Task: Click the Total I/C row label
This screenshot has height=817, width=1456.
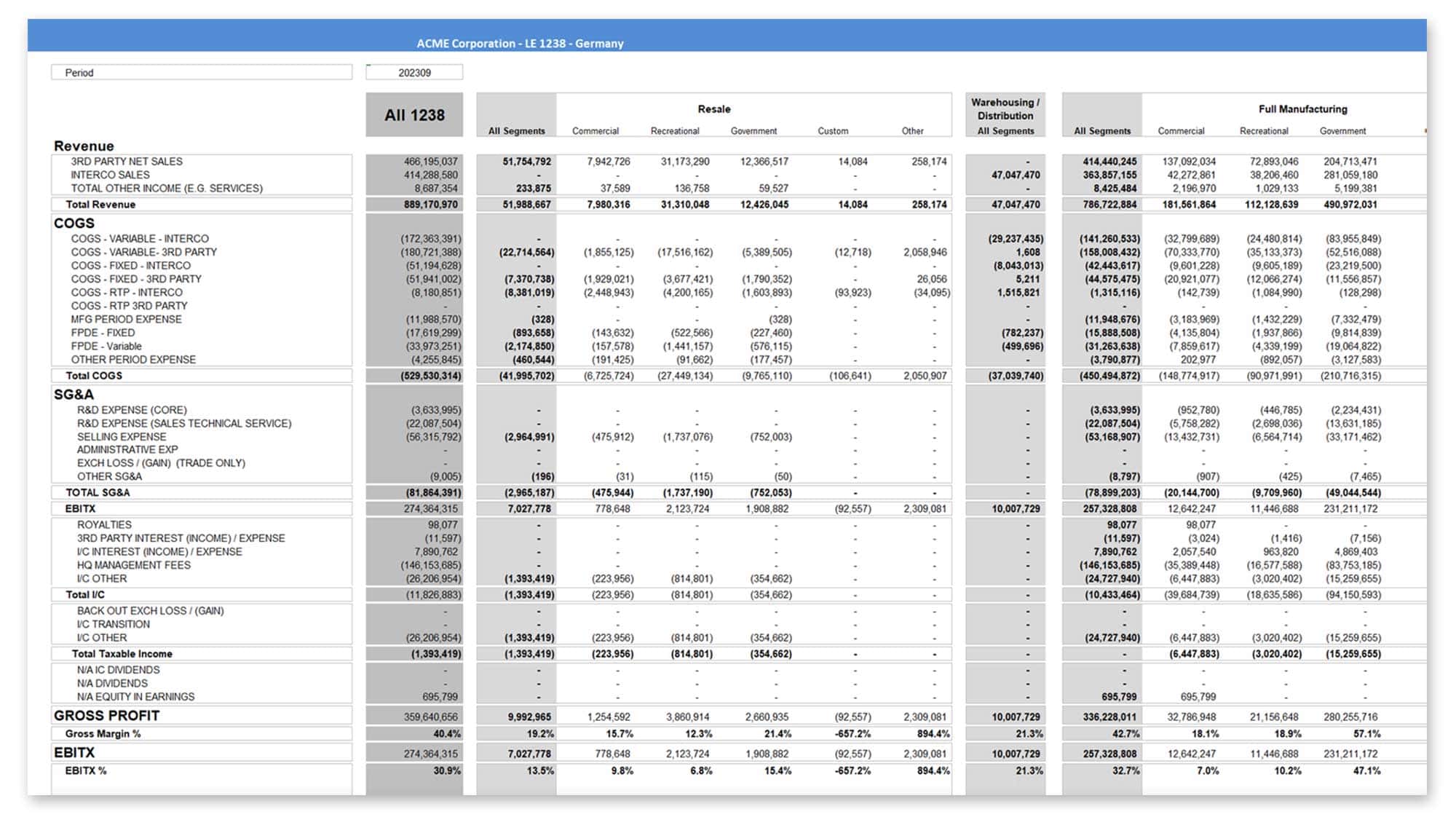Action: tap(85, 595)
